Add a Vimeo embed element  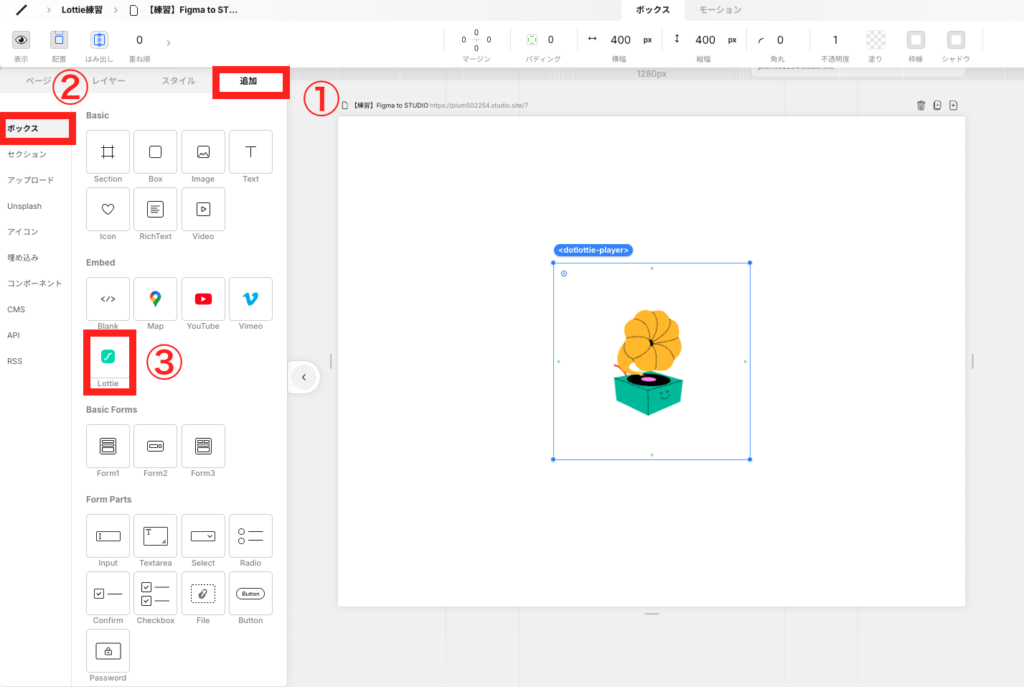point(250,299)
